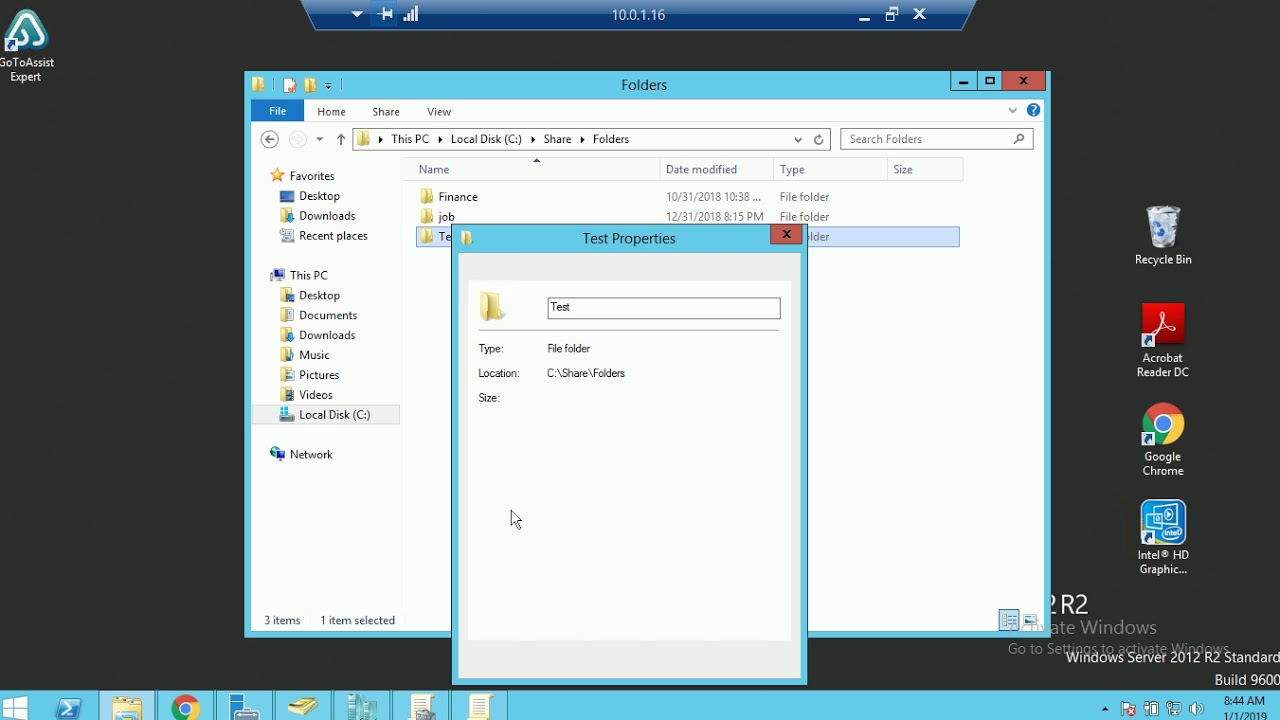Open the GoToAssist Expert desktop shortcut
1280x720 pixels.
[27, 46]
